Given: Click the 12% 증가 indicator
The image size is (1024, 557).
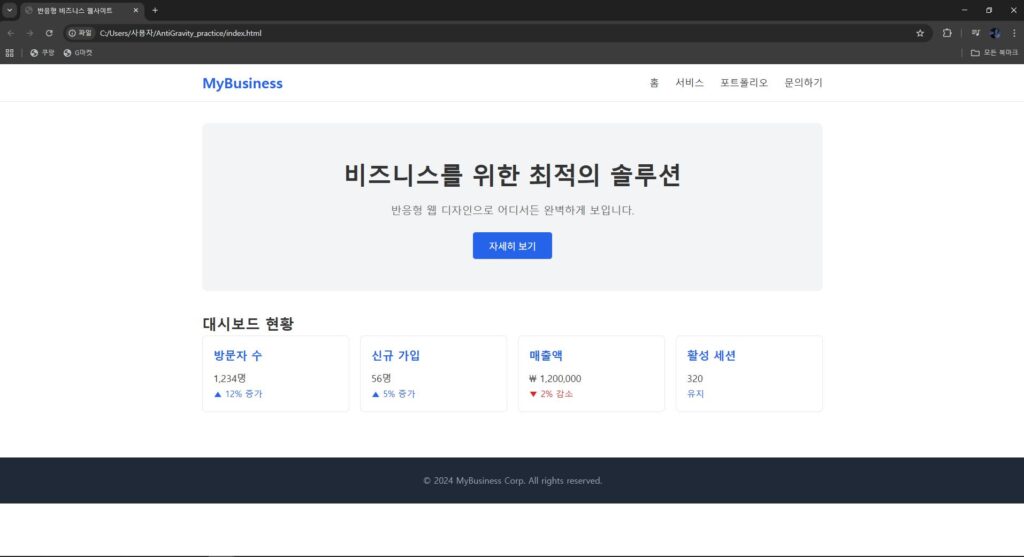Looking at the screenshot, I should [x=238, y=394].
